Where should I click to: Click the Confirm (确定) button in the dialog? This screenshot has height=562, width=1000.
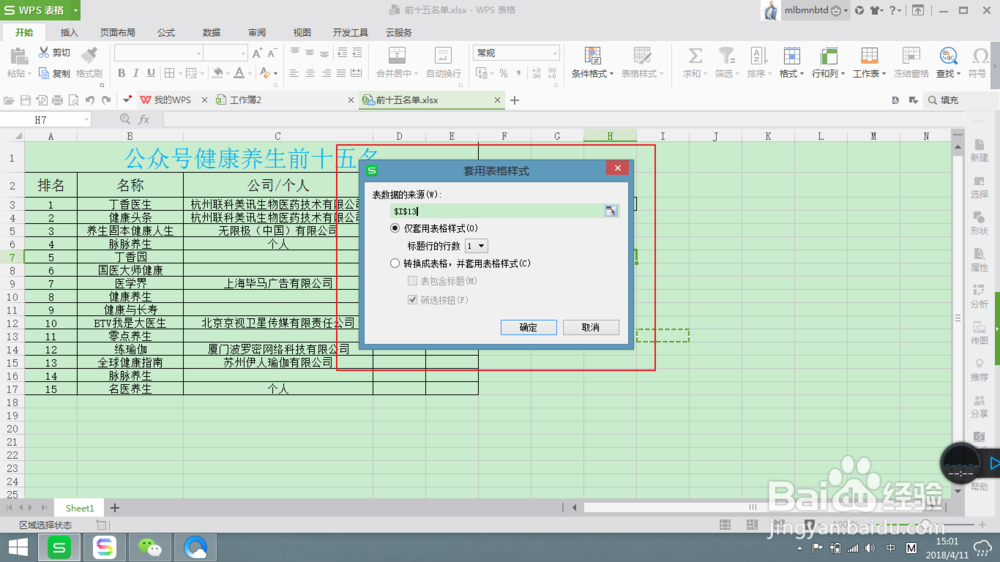(528, 327)
